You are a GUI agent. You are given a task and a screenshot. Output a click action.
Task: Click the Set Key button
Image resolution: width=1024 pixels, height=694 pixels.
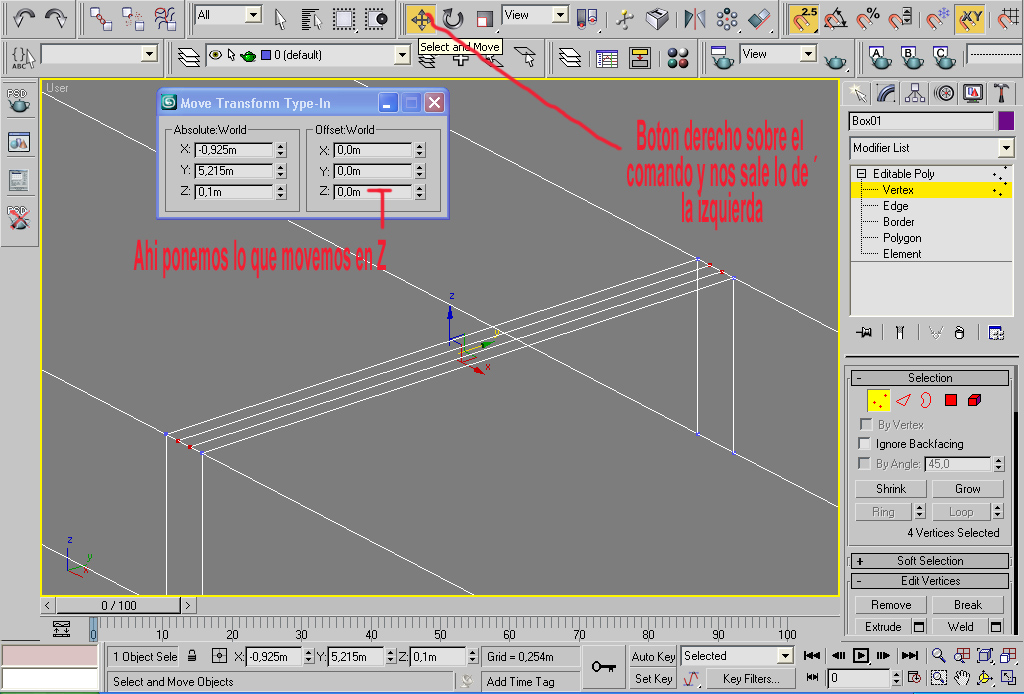(653, 679)
